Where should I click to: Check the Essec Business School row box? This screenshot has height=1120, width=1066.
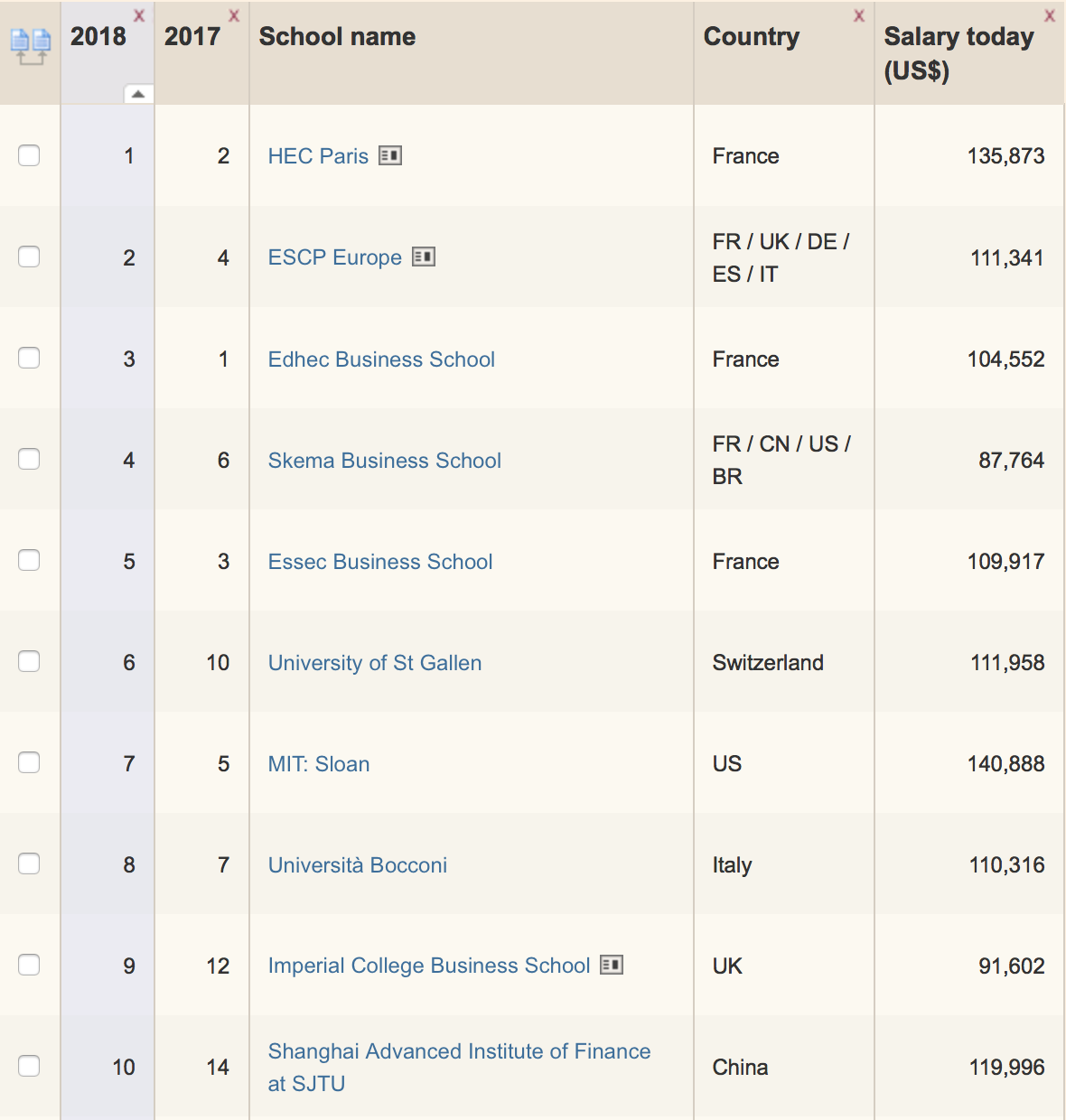(x=29, y=560)
